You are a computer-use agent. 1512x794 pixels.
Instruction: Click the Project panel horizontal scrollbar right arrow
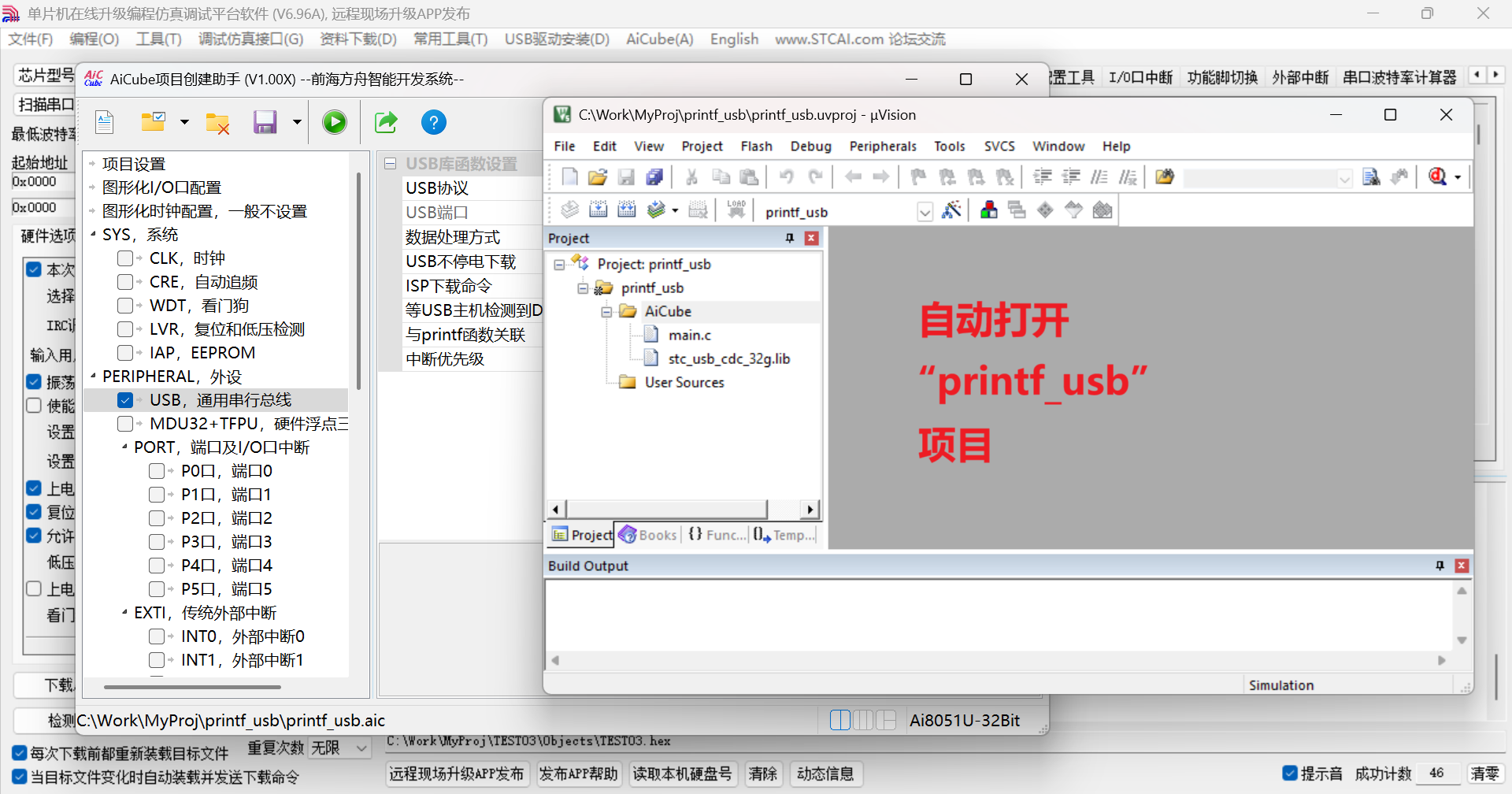point(810,510)
